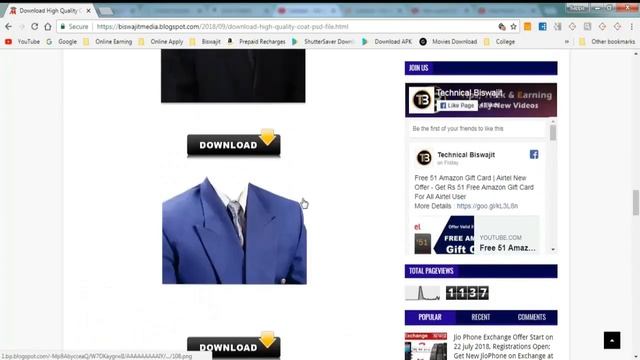Select the POPULAR tab
The width and height of the screenshot is (640, 360).
430,317
